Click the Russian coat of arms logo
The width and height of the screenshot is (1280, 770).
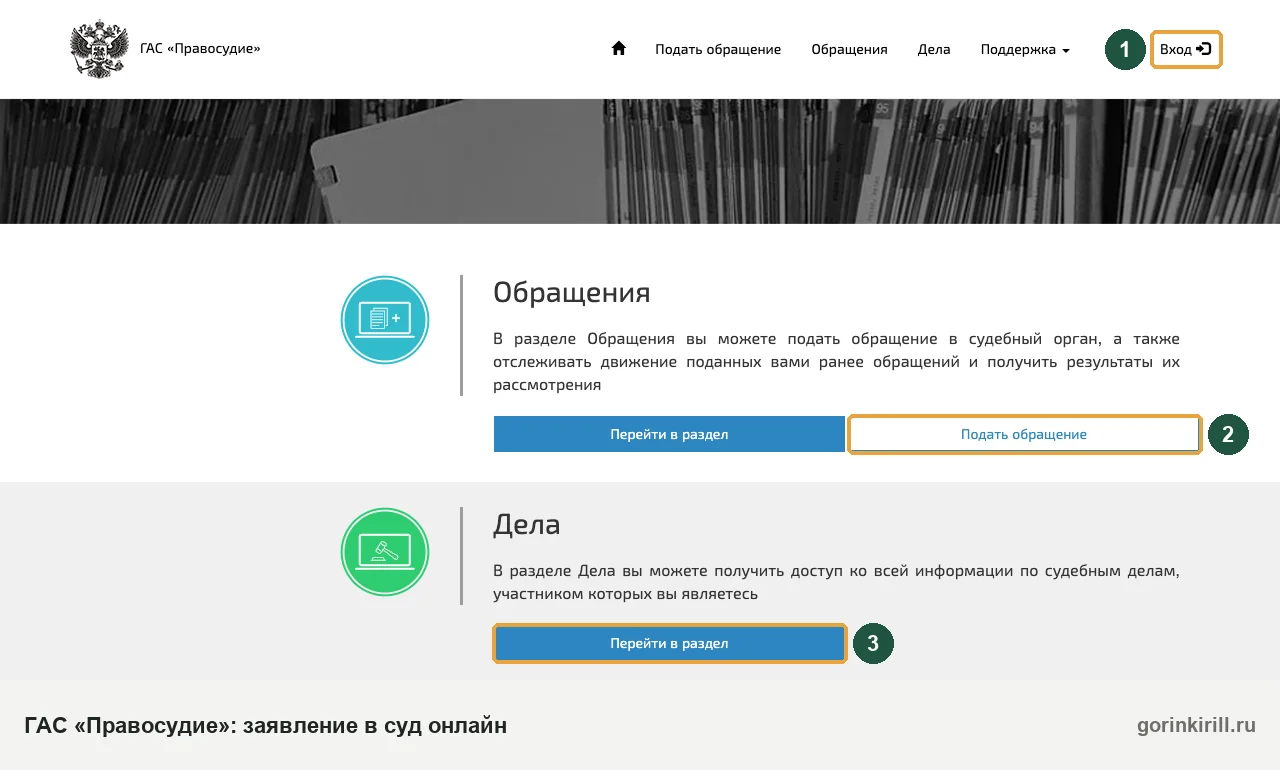(99, 49)
